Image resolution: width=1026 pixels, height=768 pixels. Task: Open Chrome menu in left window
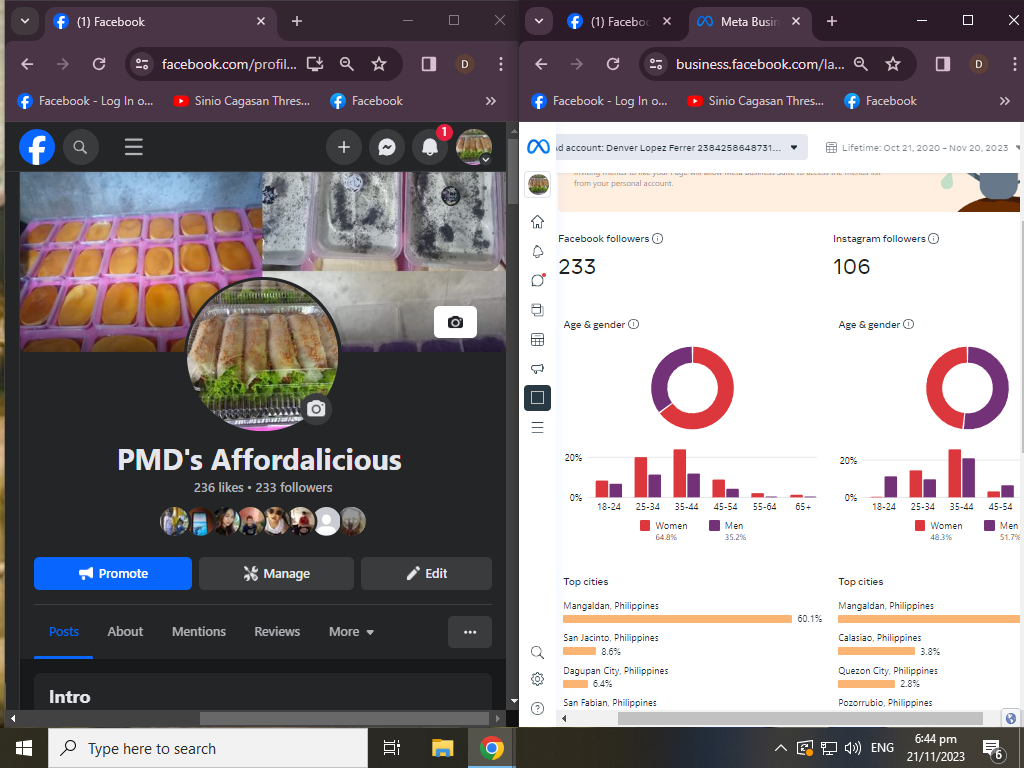coord(501,64)
